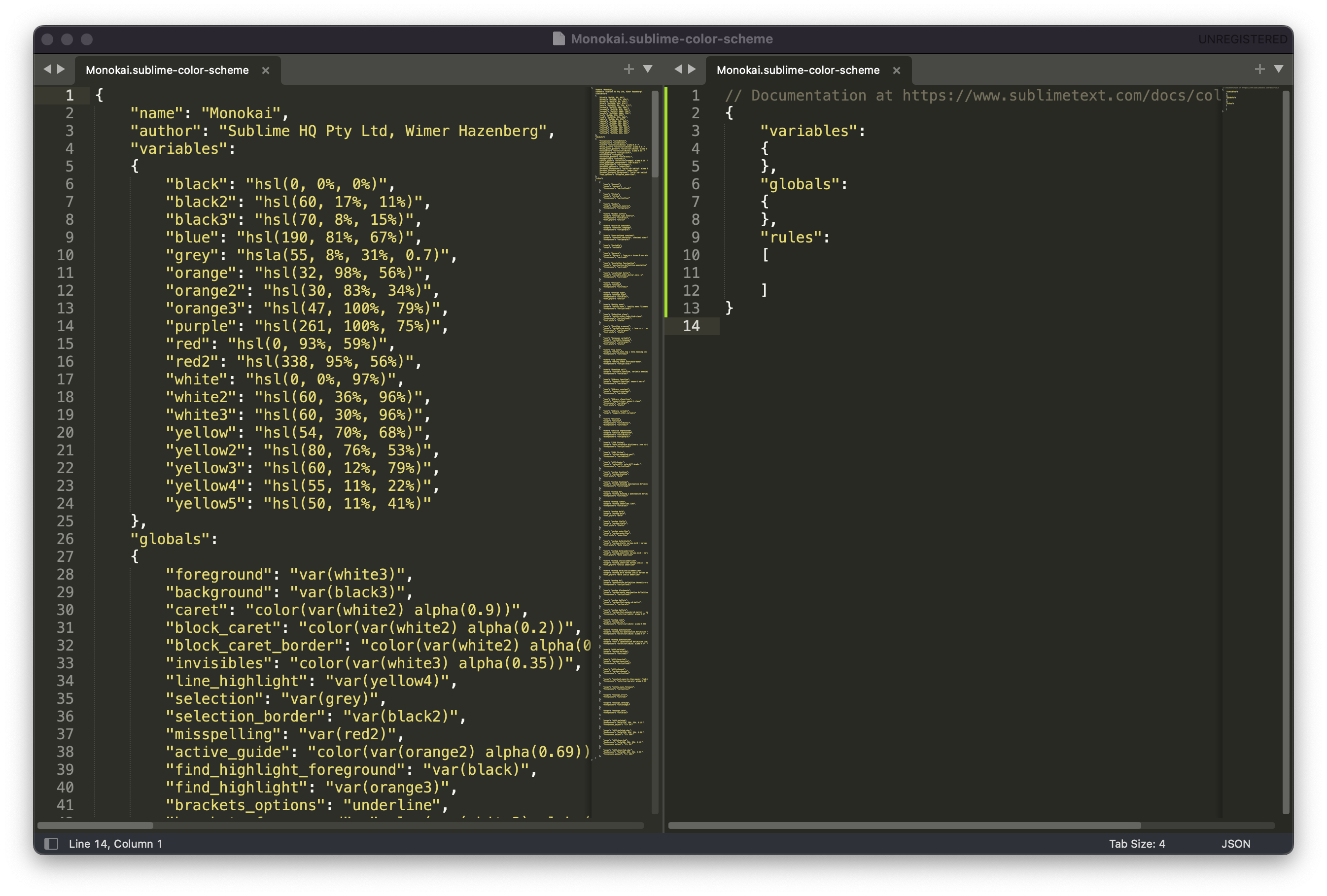Click "misspelling": "var(red2)" line
The width and height of the screenshot is (1327, 896).
coord(284,734)
